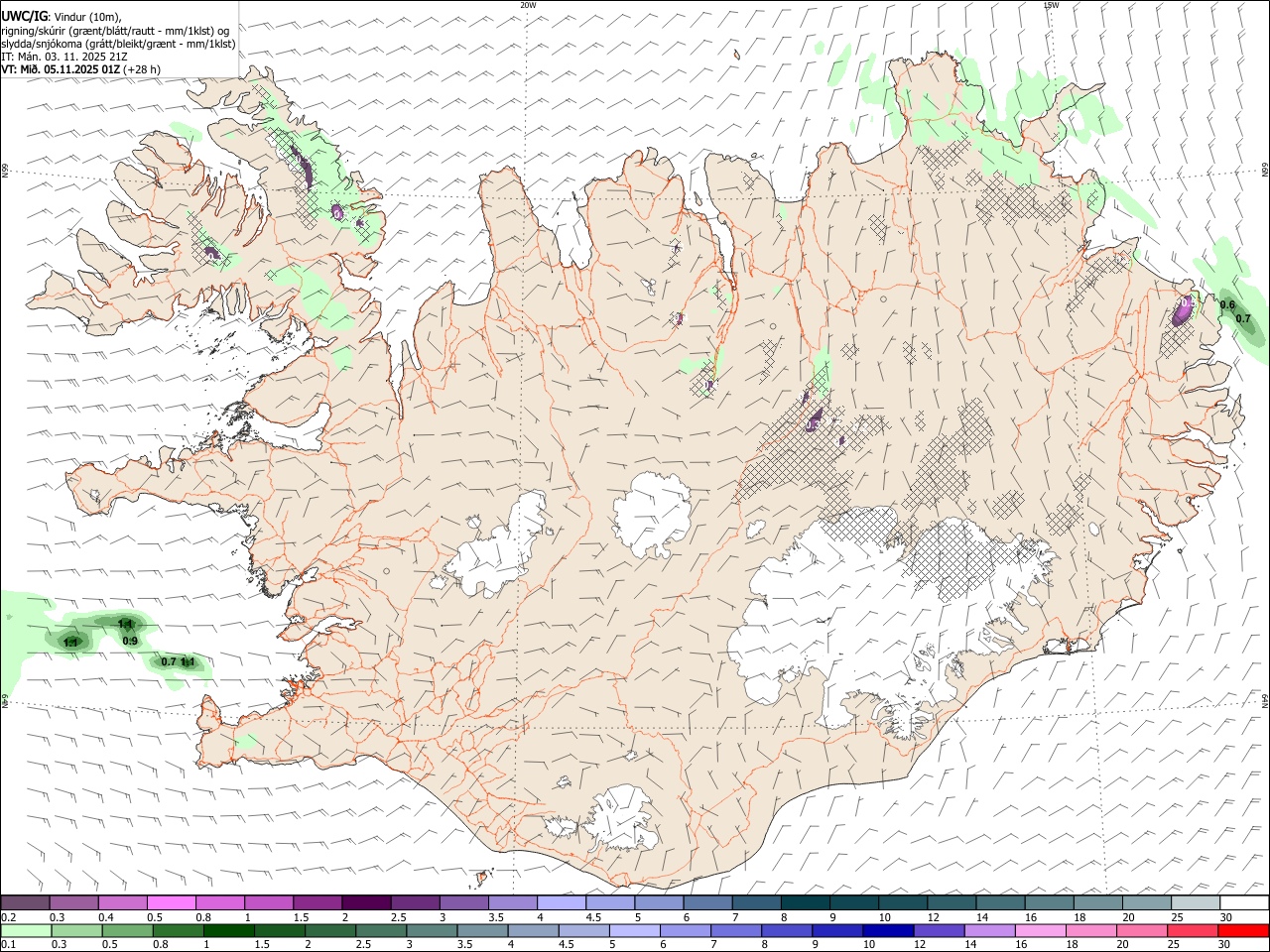Image resolution: width=1270 pixels, height=952 pixels.
Task: Click the white Mýrdalsjökull glacier near the south coast
Action: (623, 818)
